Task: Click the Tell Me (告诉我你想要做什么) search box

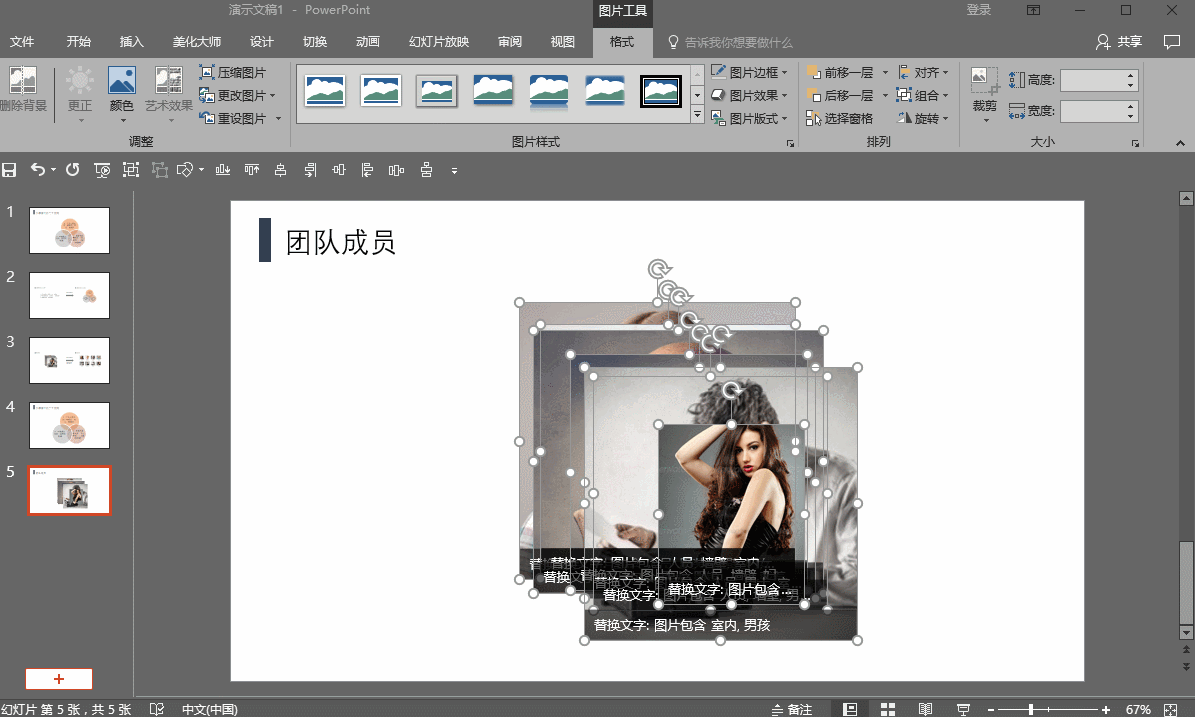Action: click(x=731, y=43)
